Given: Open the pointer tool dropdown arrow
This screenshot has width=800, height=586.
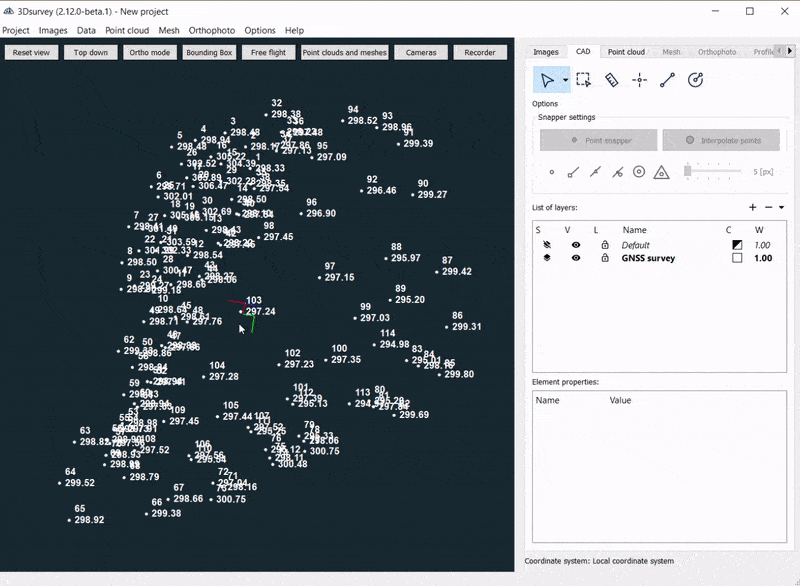Looking at the screenshot, I should [x=565, y=80].
